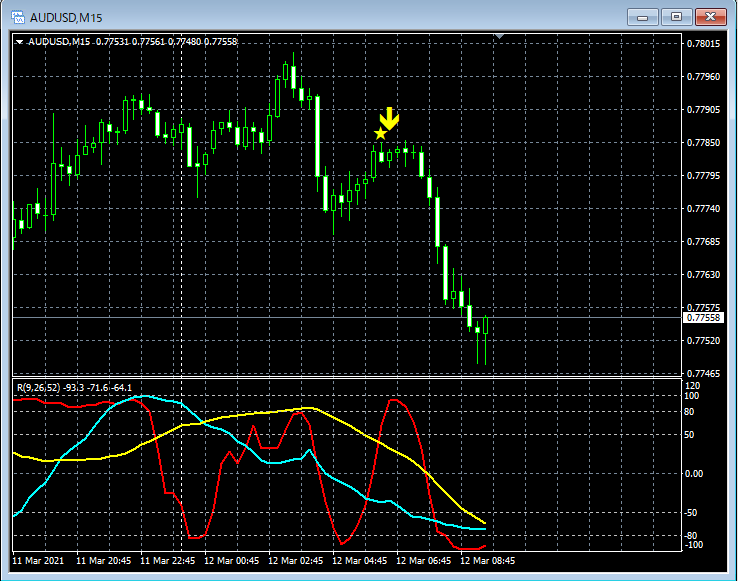Click the indicator scale value 80
The image size is (739, 581).
(x=689, y=412)
